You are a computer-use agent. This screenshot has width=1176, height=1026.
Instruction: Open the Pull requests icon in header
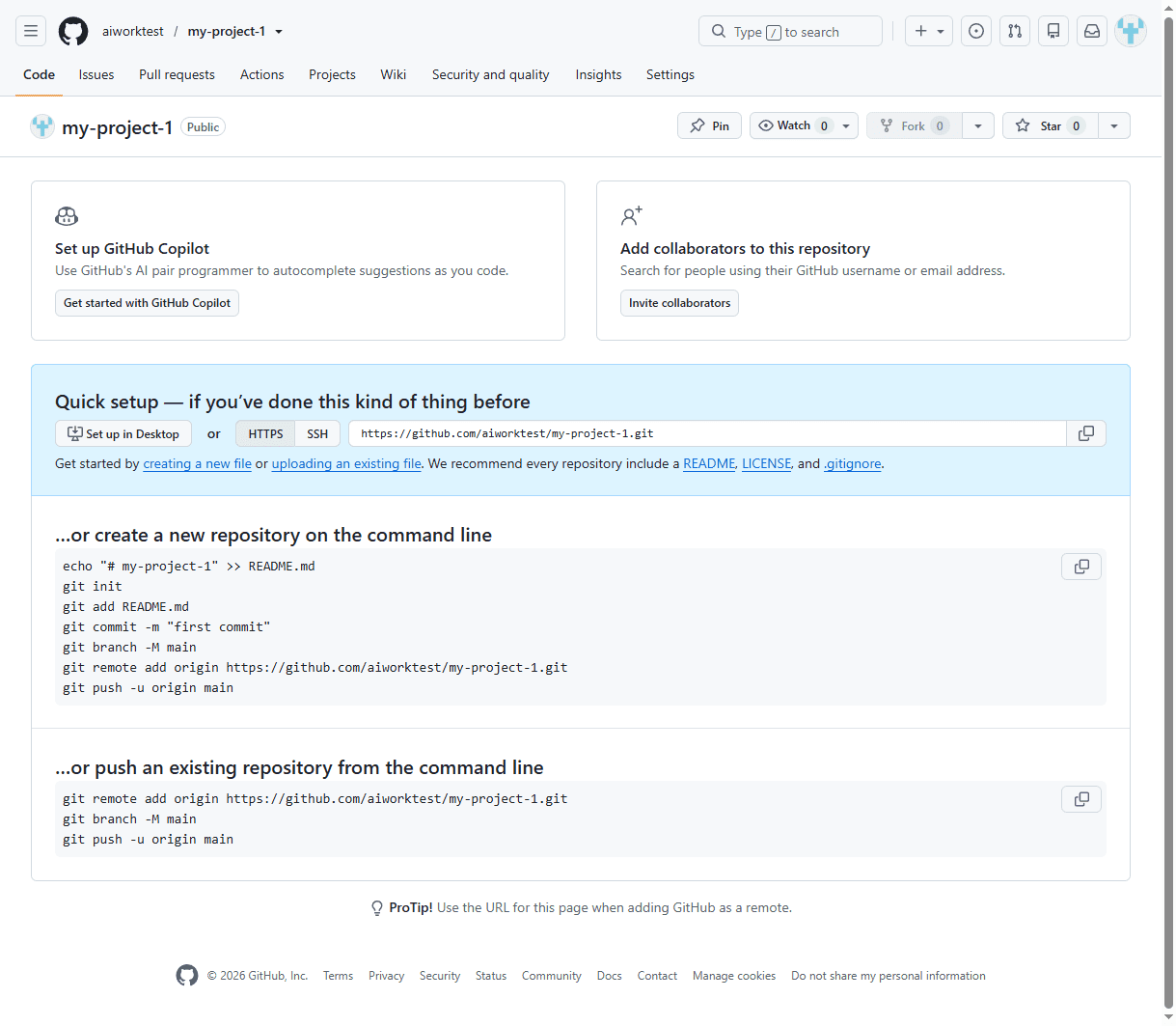point(1015,31)
